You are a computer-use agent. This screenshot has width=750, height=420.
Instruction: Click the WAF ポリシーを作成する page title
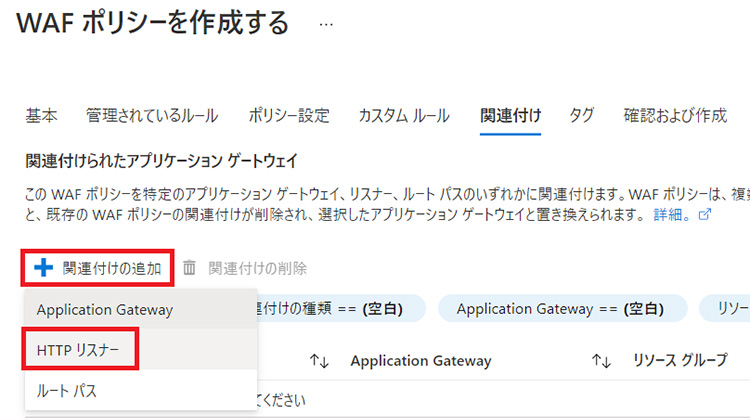pos(153,23)
